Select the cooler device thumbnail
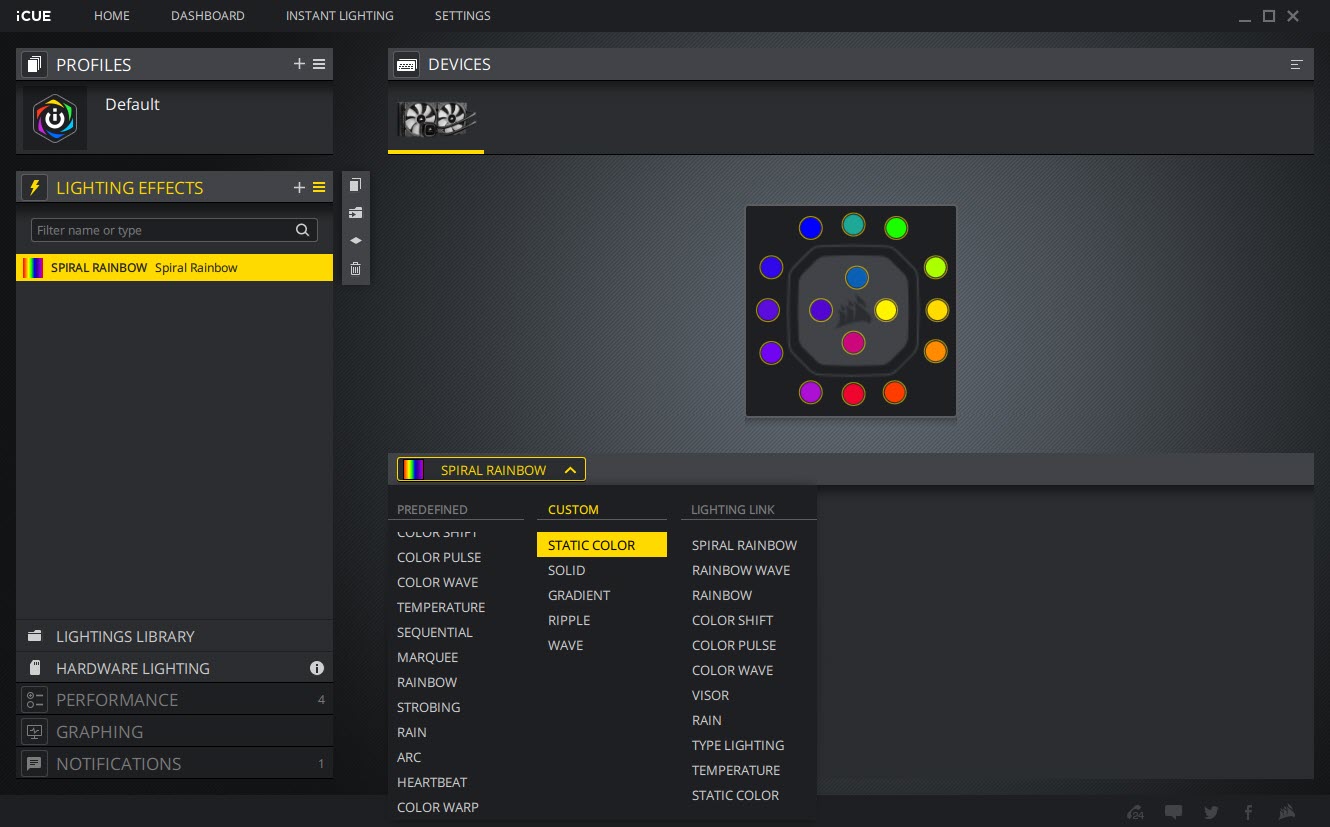1330x827 pixels. pyautogui.click(x=436, y=120)
